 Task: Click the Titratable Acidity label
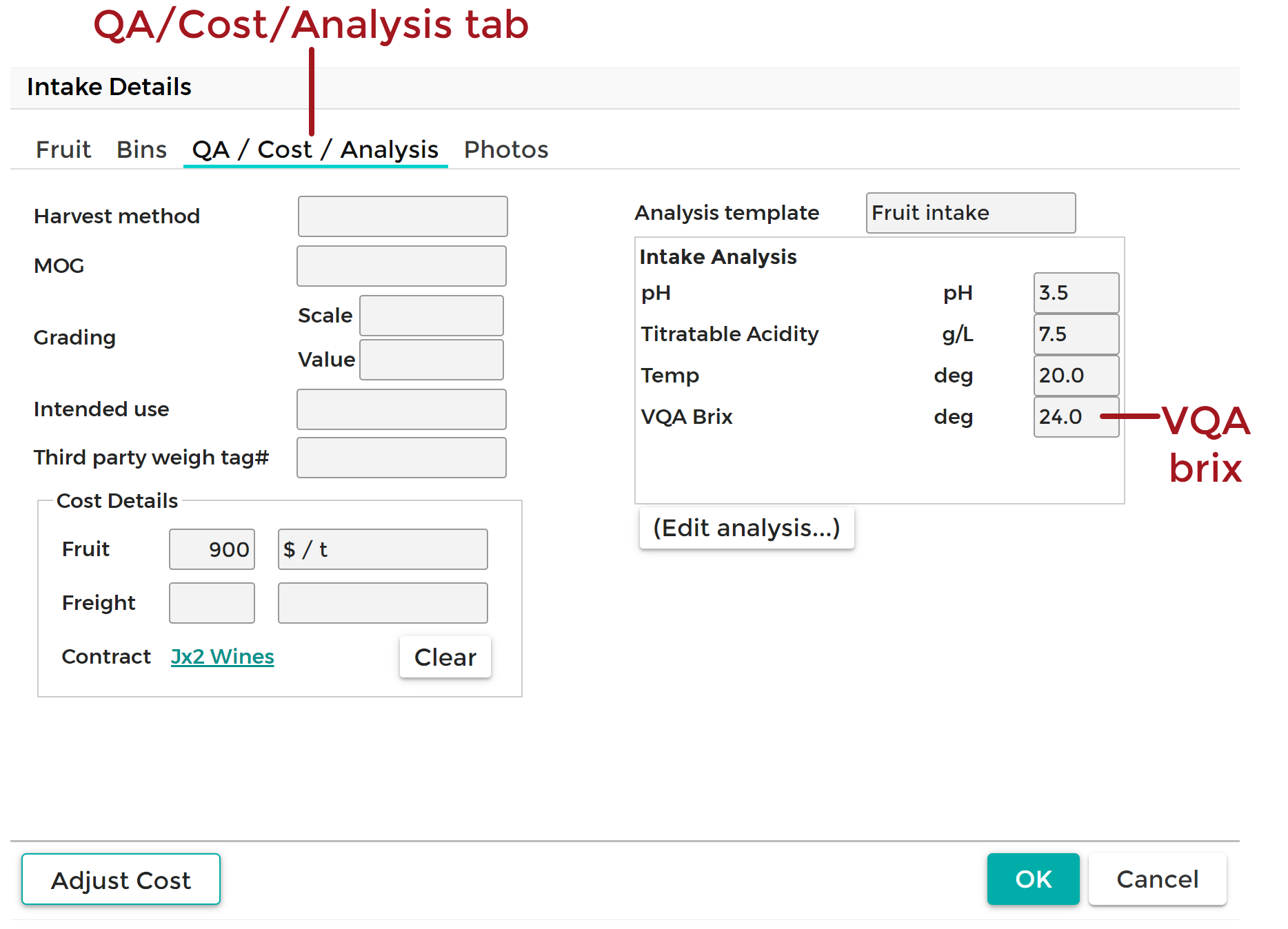pos(729,334)
